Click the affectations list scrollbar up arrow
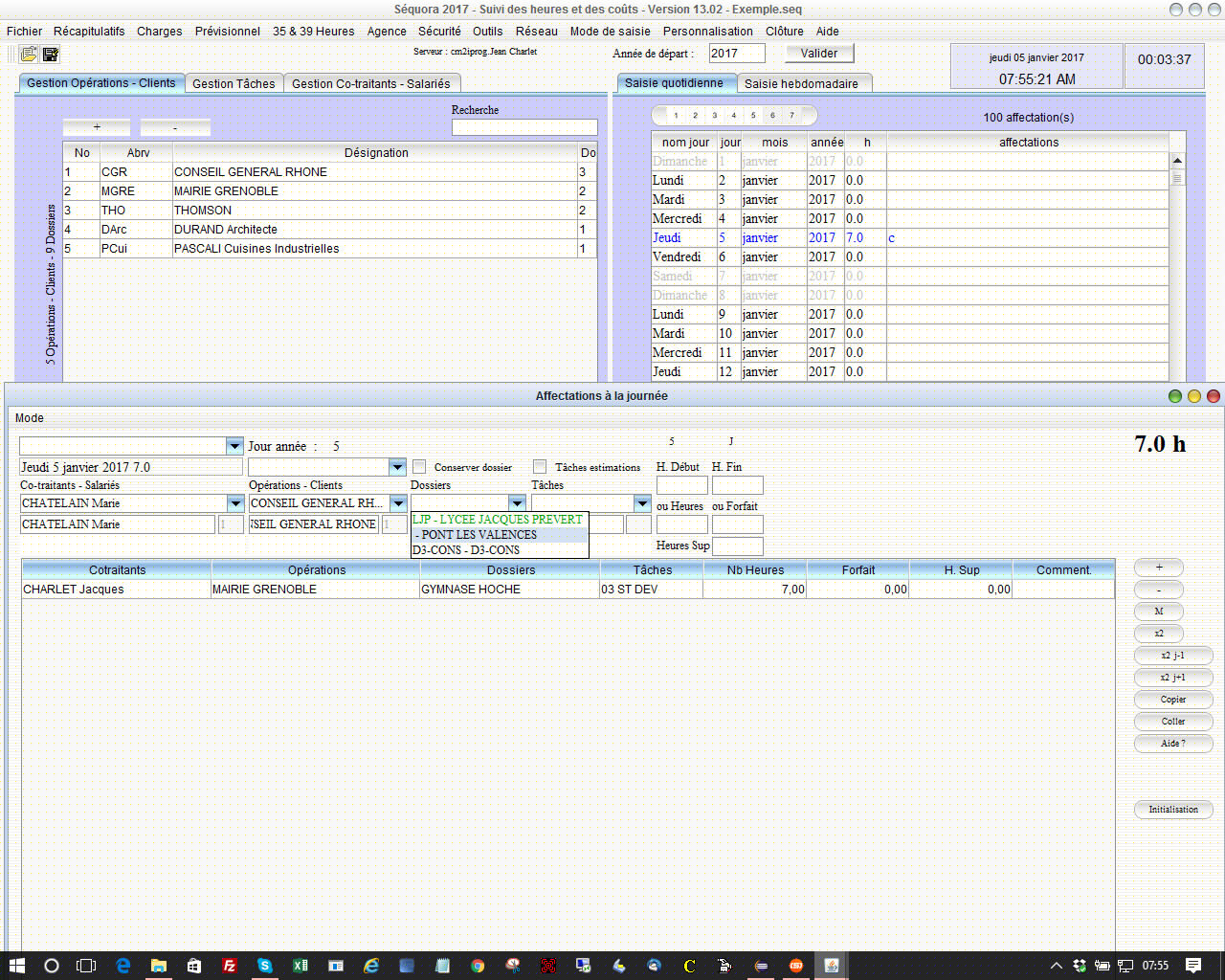 pyautogui.click(x=1177, y=161)
